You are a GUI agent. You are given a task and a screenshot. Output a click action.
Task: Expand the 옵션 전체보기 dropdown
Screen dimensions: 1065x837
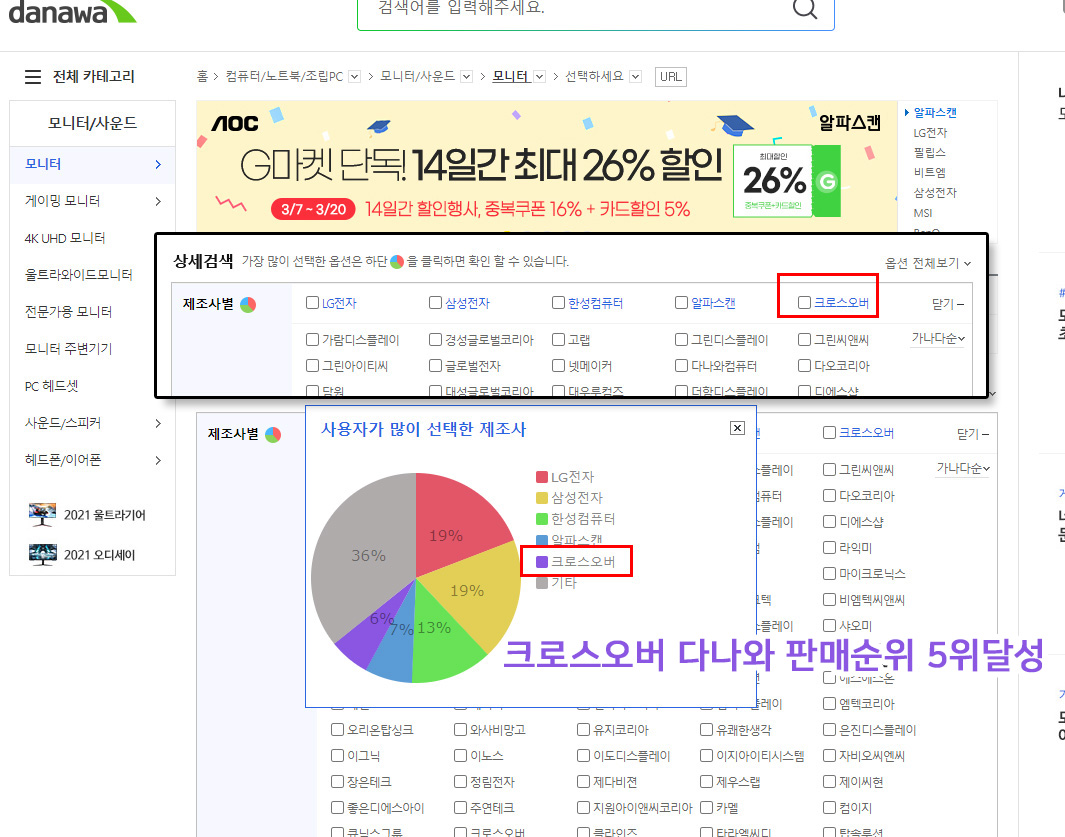click(x=928, y=263)
